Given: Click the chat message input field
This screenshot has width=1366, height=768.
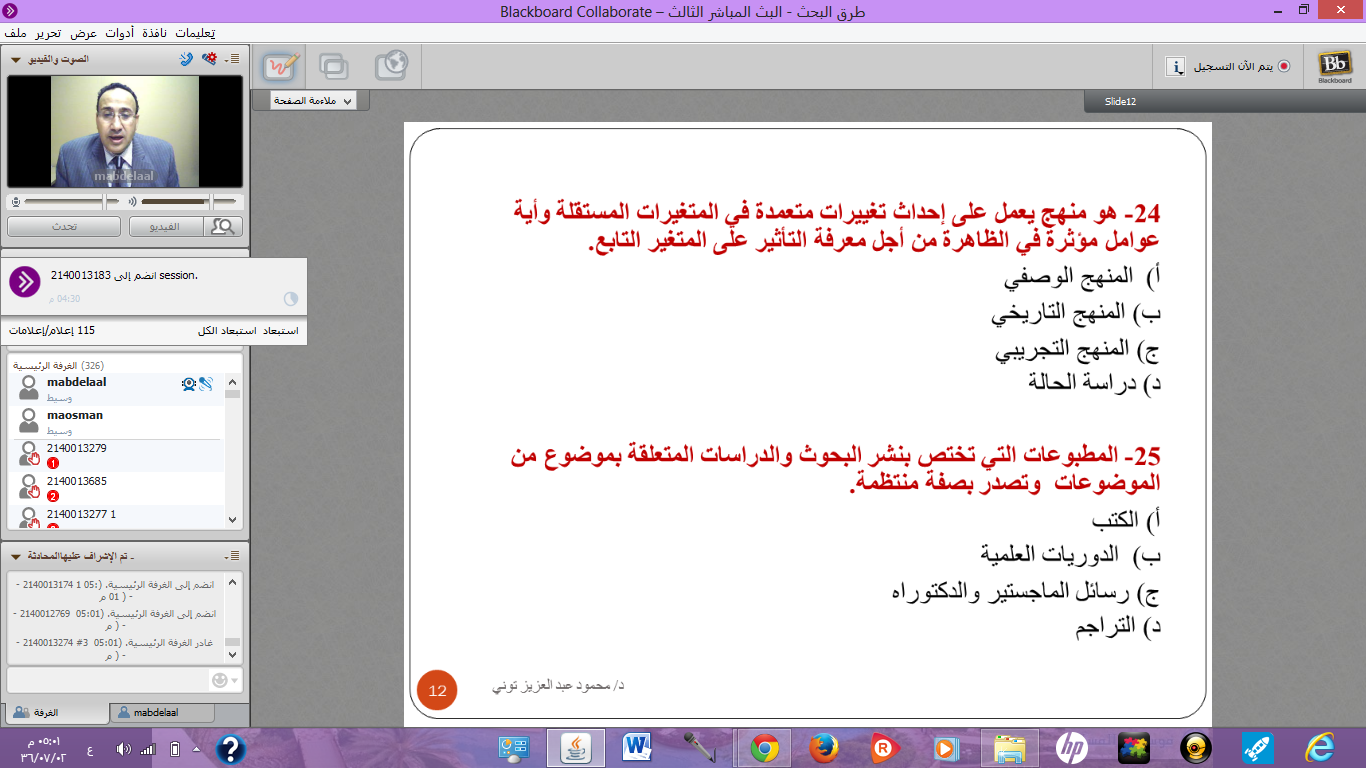Looking at the screenshot, I should (x=107, y=680).
